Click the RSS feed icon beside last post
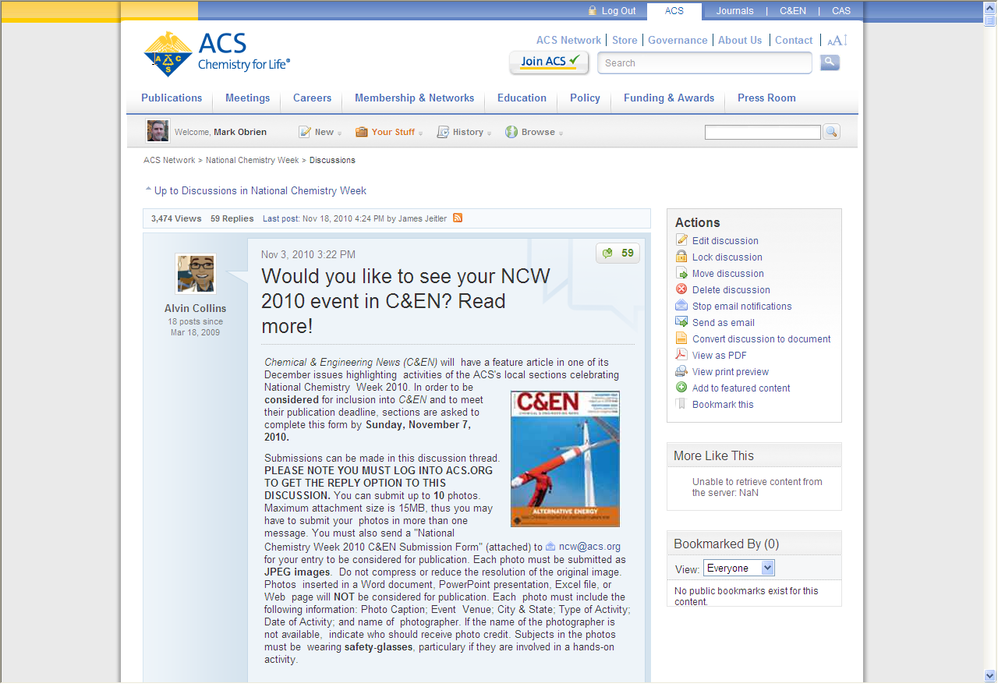Screen dimensions: 998x684 (x=458, y=218)
